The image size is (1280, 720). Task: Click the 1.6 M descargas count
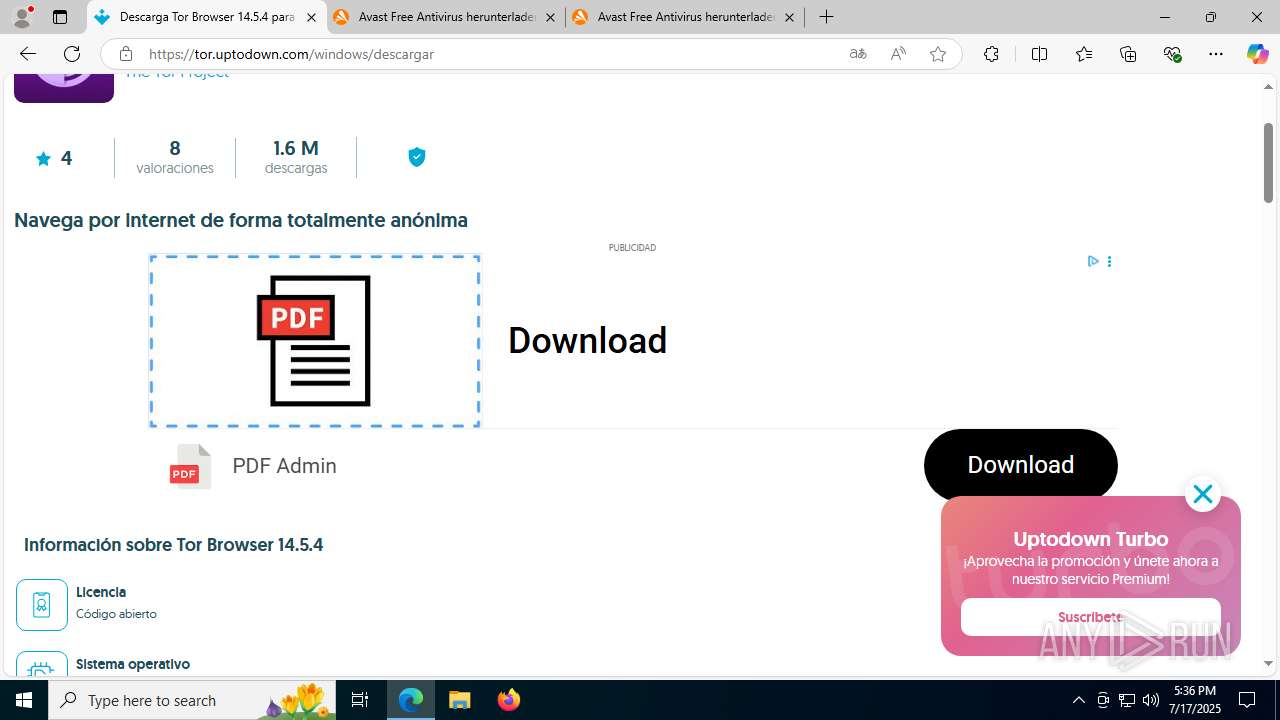(296, 157)
